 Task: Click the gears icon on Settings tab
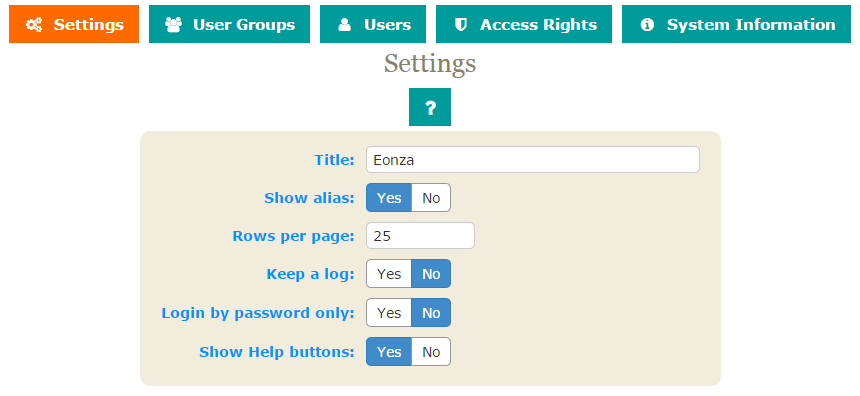[x=34, y=25]
